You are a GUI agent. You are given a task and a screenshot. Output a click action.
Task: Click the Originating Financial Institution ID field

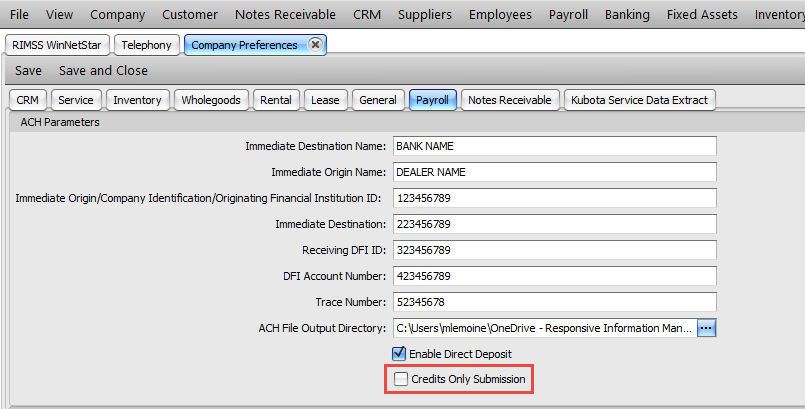(554, 198)
